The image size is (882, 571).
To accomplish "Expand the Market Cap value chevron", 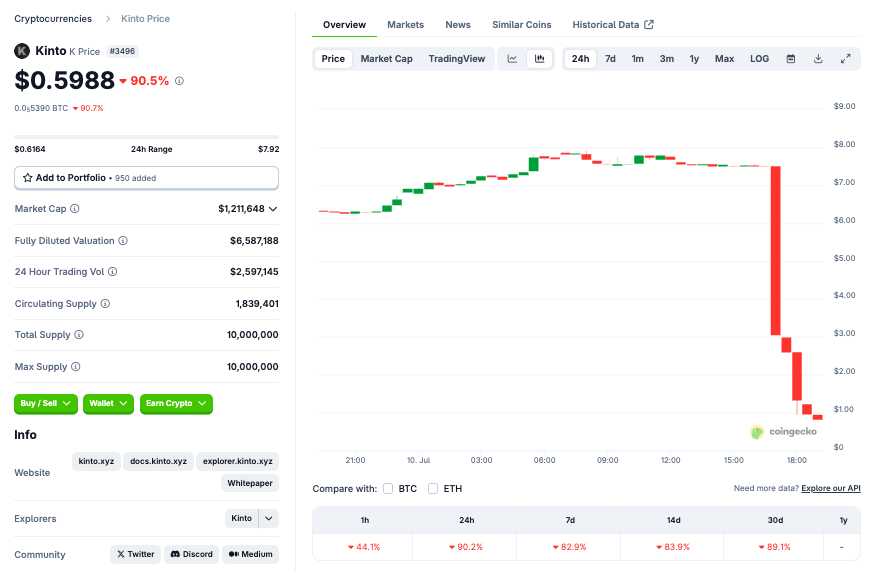I will coord(273,209).
